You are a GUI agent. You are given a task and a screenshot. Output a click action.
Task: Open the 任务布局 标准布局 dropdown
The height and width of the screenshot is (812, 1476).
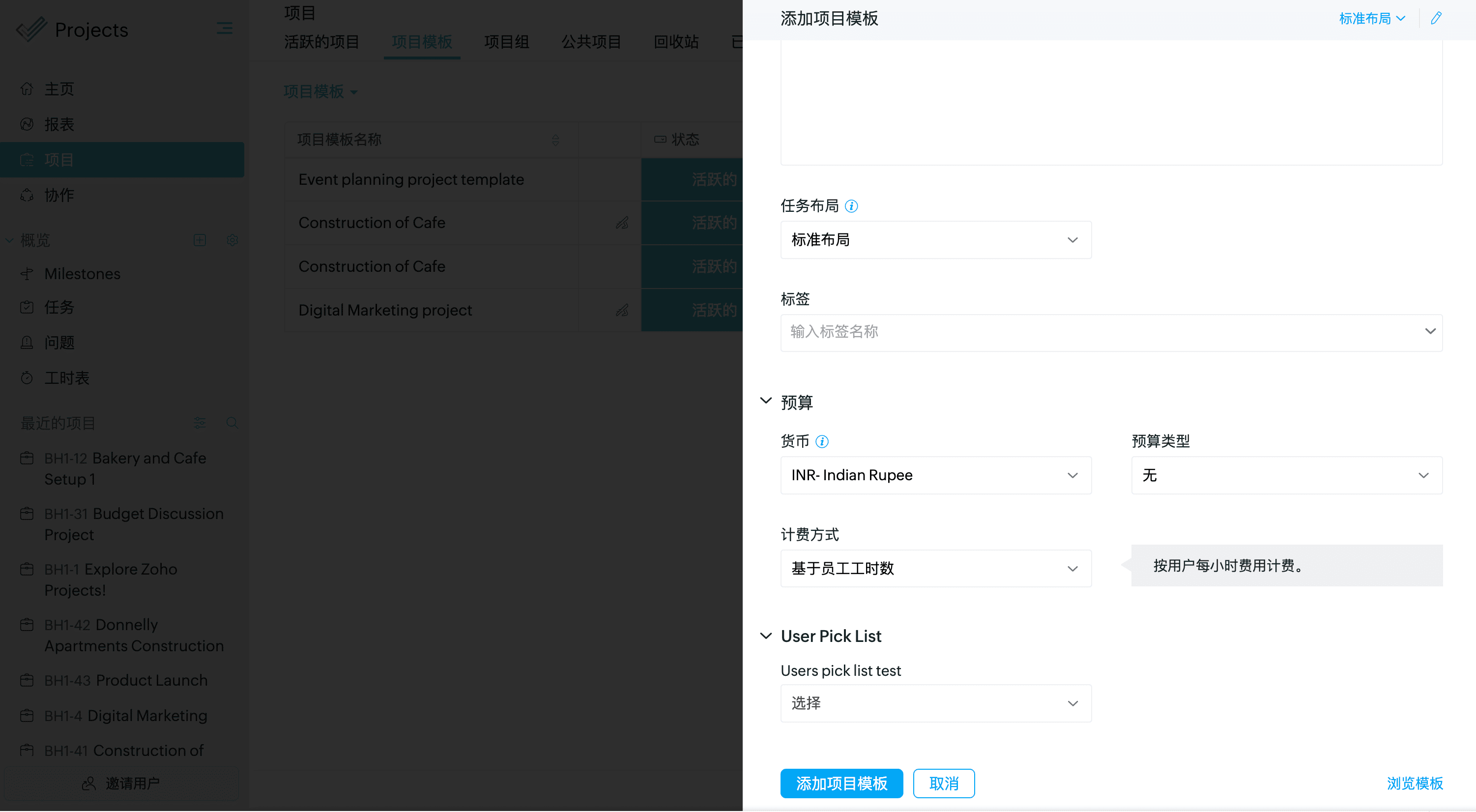[x=935, y=240]
